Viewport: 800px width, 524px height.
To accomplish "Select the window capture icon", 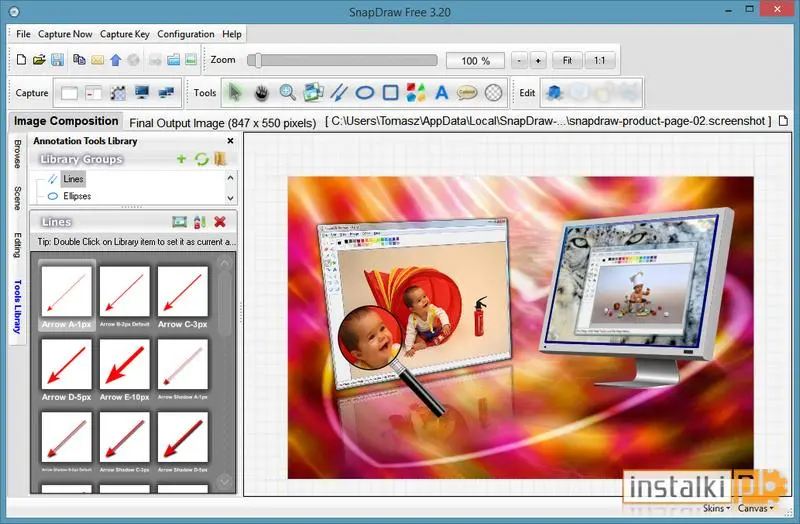I will coord(69,93).
